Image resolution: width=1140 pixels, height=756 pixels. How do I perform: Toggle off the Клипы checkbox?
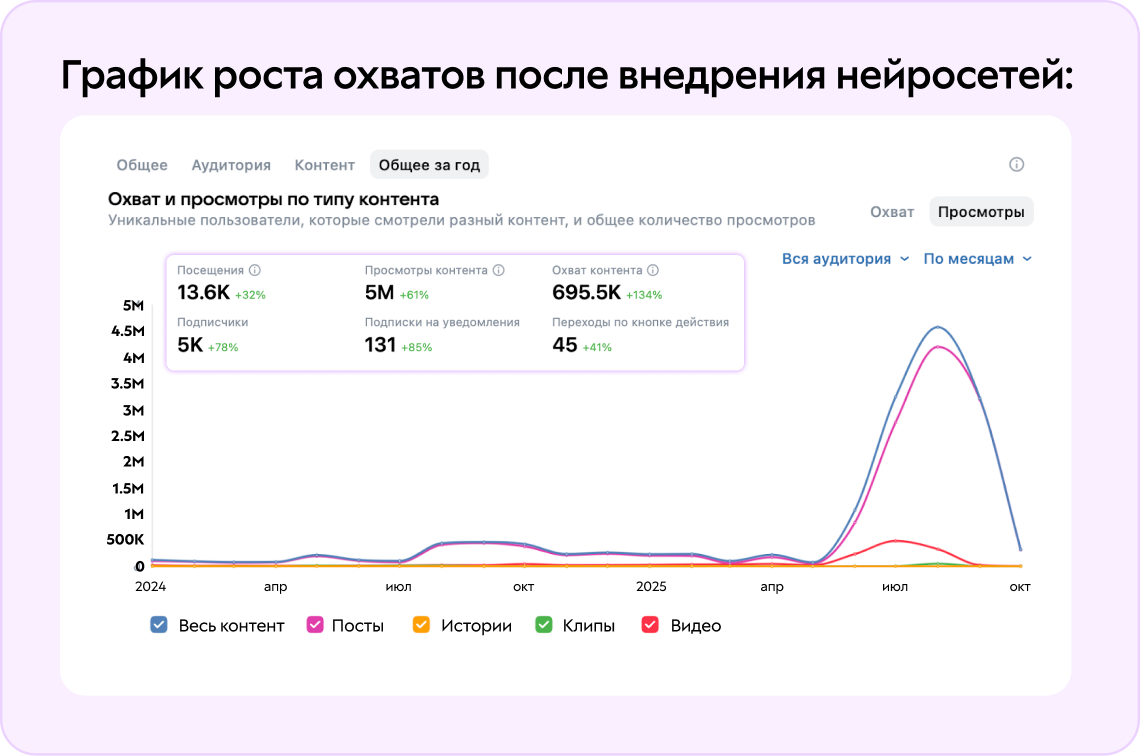tap(543, 625)
